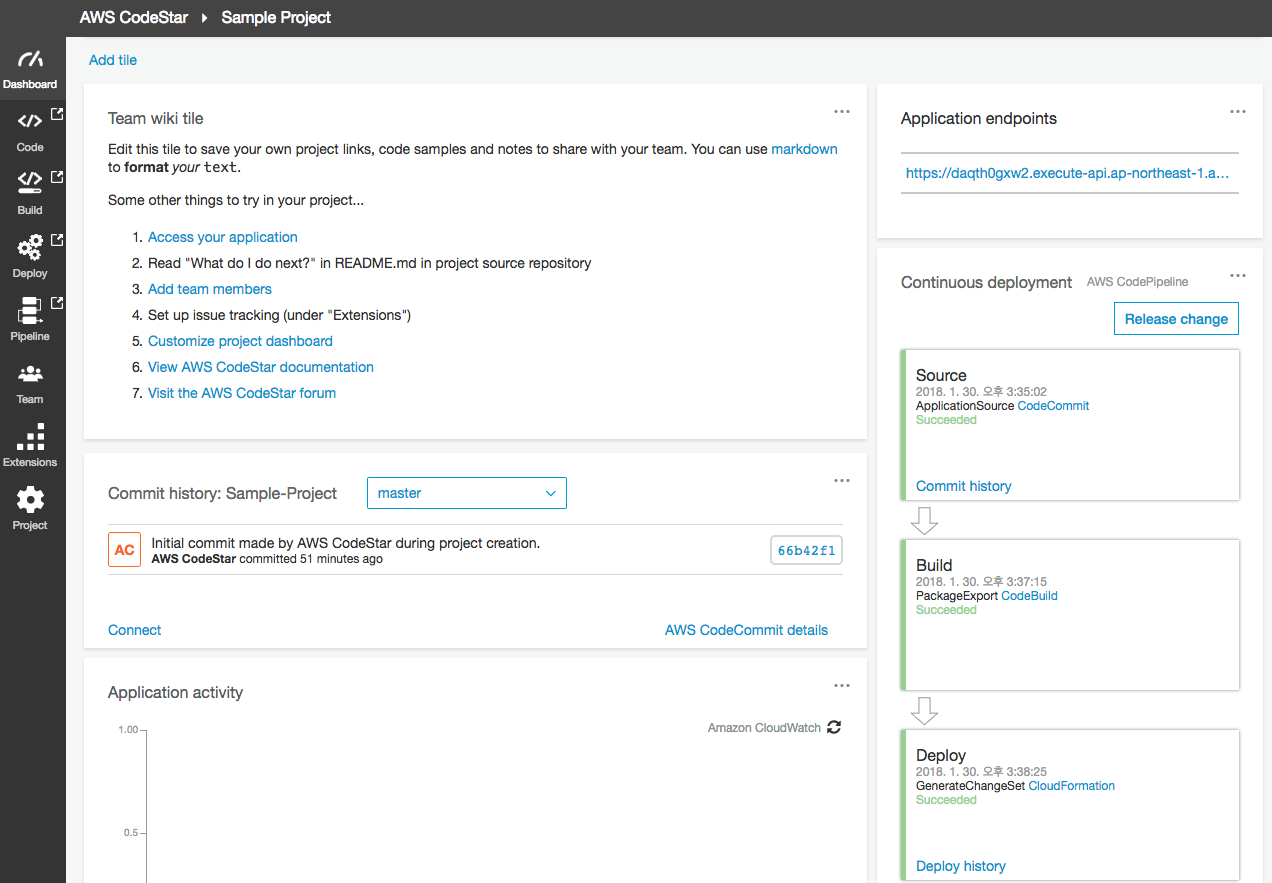The image size is (1272, 883).
Task: Open the Pipeline sidebar icon
Action: pyautogui.click(x=30, y=311)
